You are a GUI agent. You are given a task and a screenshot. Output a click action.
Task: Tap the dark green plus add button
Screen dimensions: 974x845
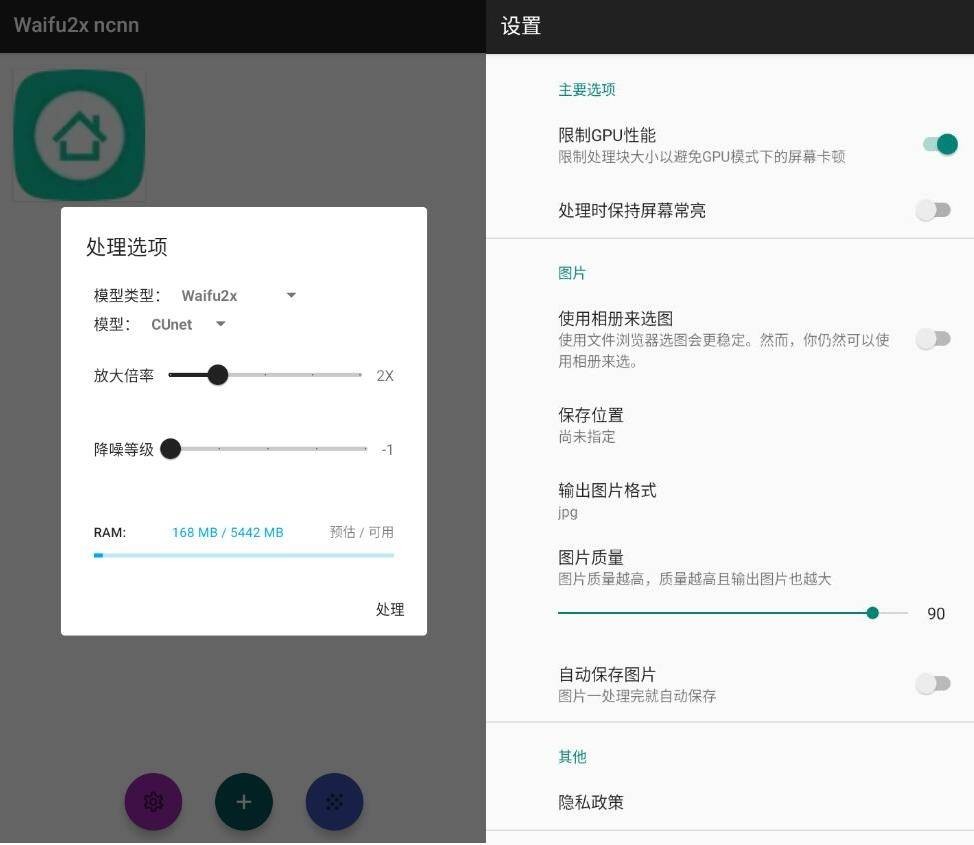243,801
